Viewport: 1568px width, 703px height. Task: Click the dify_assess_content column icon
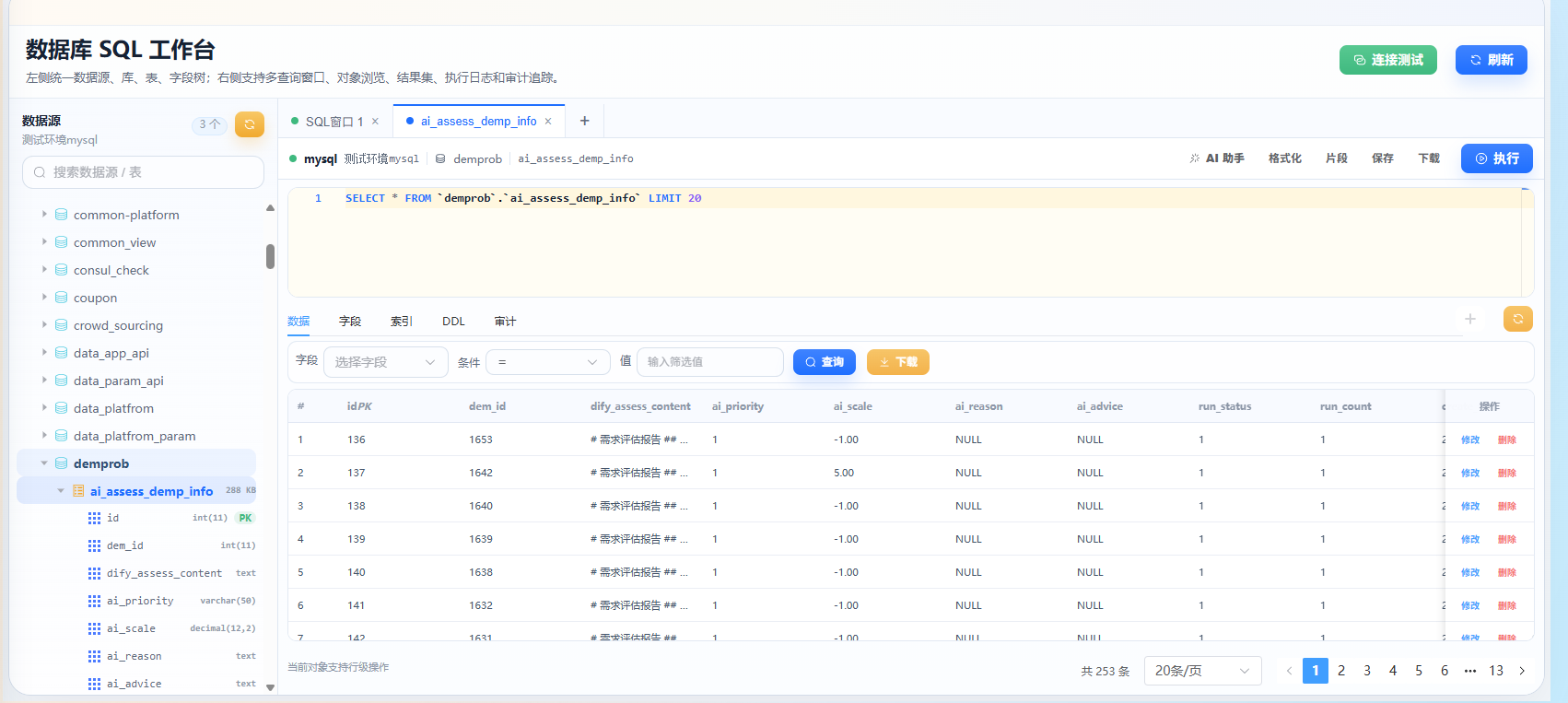point(94,573)
